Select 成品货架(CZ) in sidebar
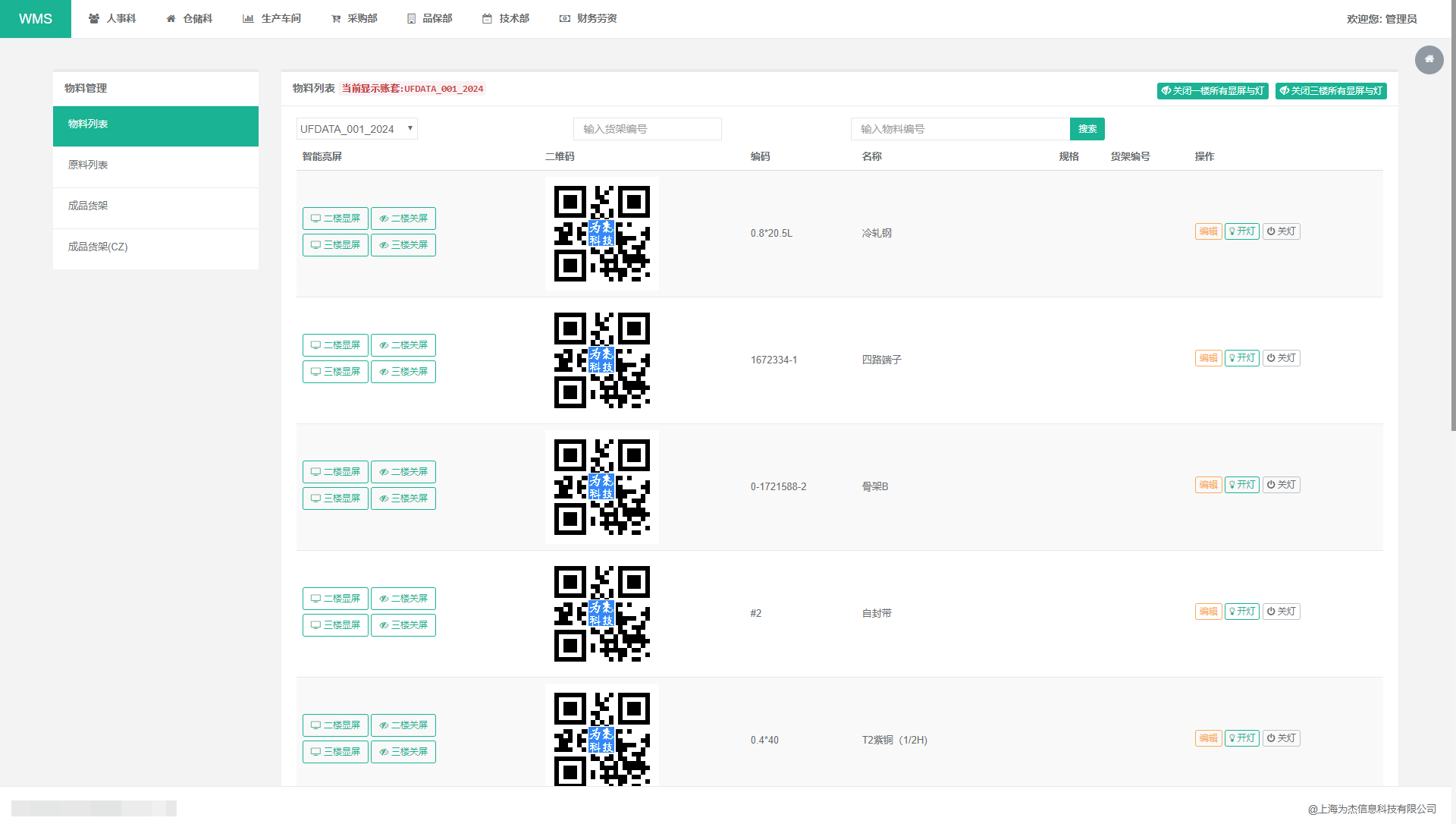Screen dimensions: 1456x824 (x=155, y=249)
